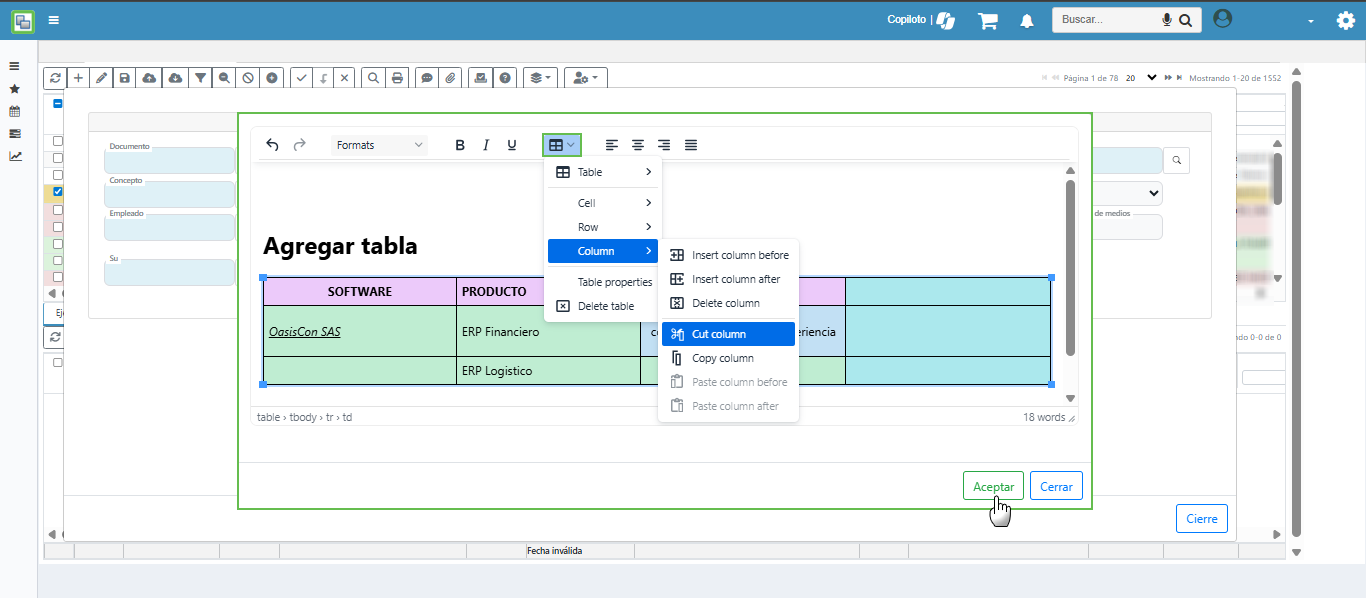Click the notification bell icon

(1026, 21)
